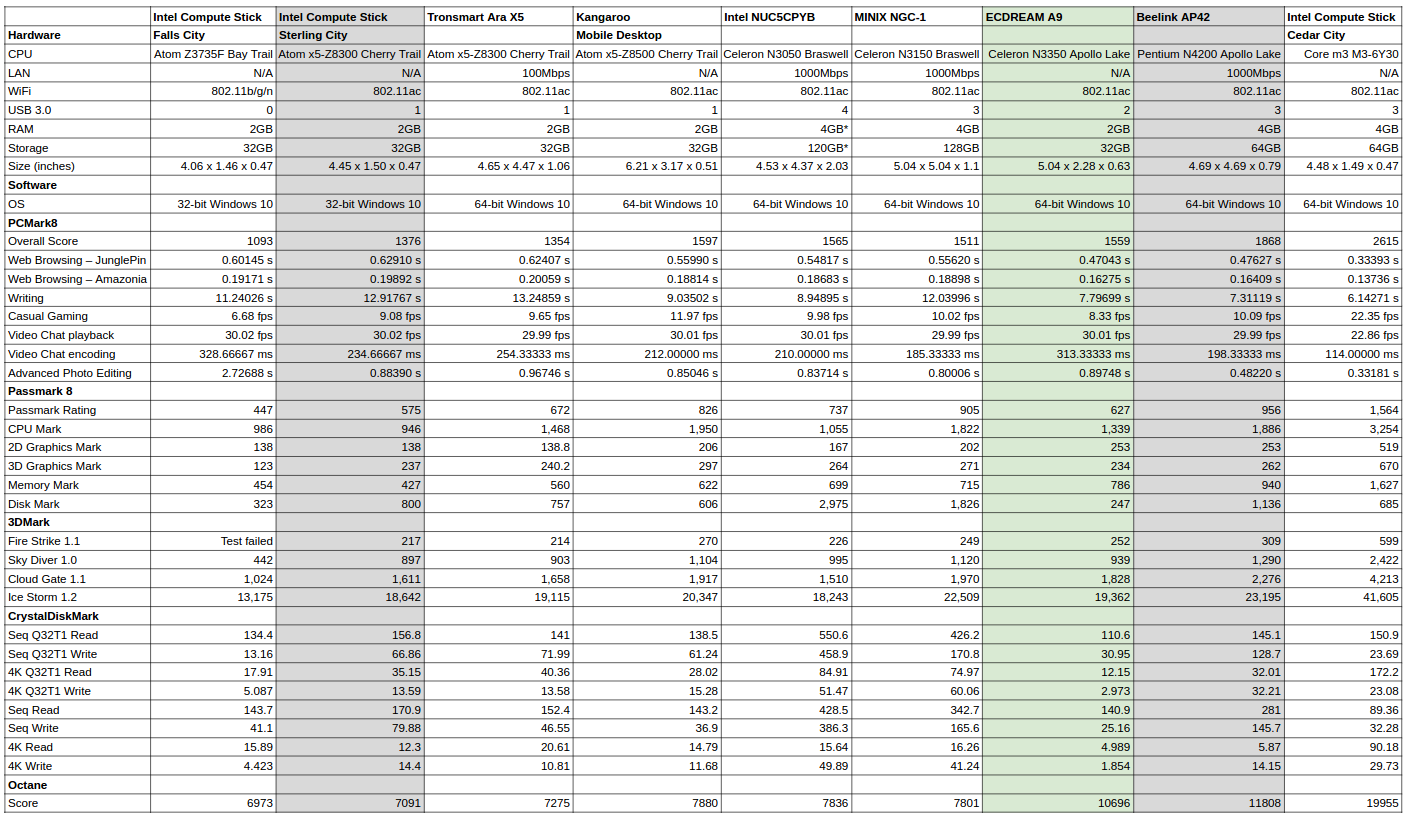Screen dimensions: 1406x819
Task: Select the 'Web Browsing – JunglePin' row label
Action: 78,260
